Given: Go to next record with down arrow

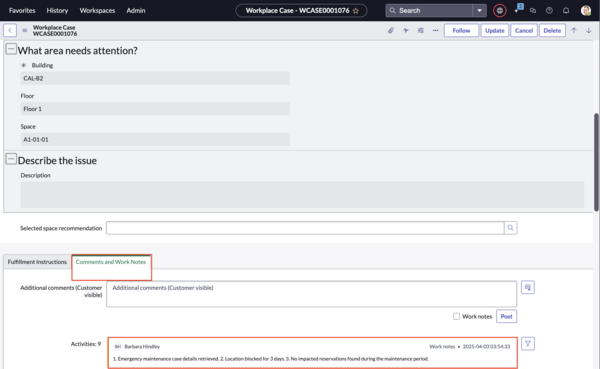Looking at the screenshot, I should tap(589, 30).
